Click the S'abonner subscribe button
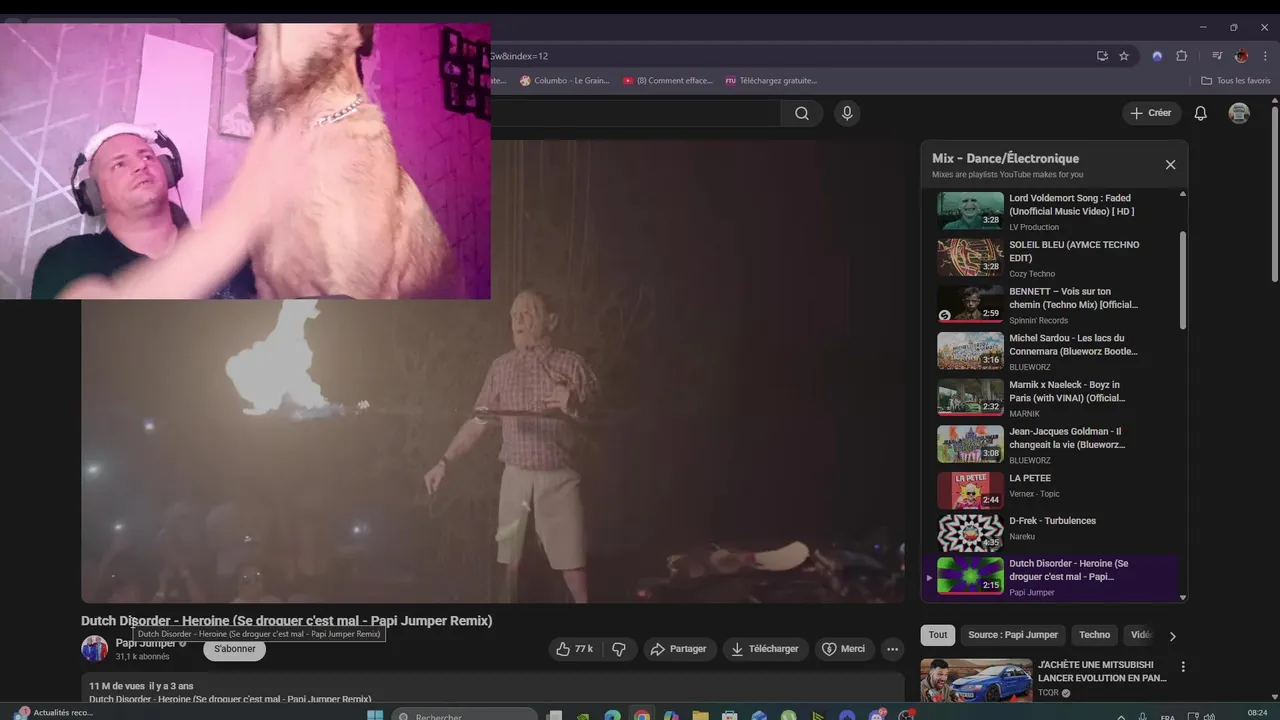The width and height of the screenshot is (1280, 720). (235, 649)
